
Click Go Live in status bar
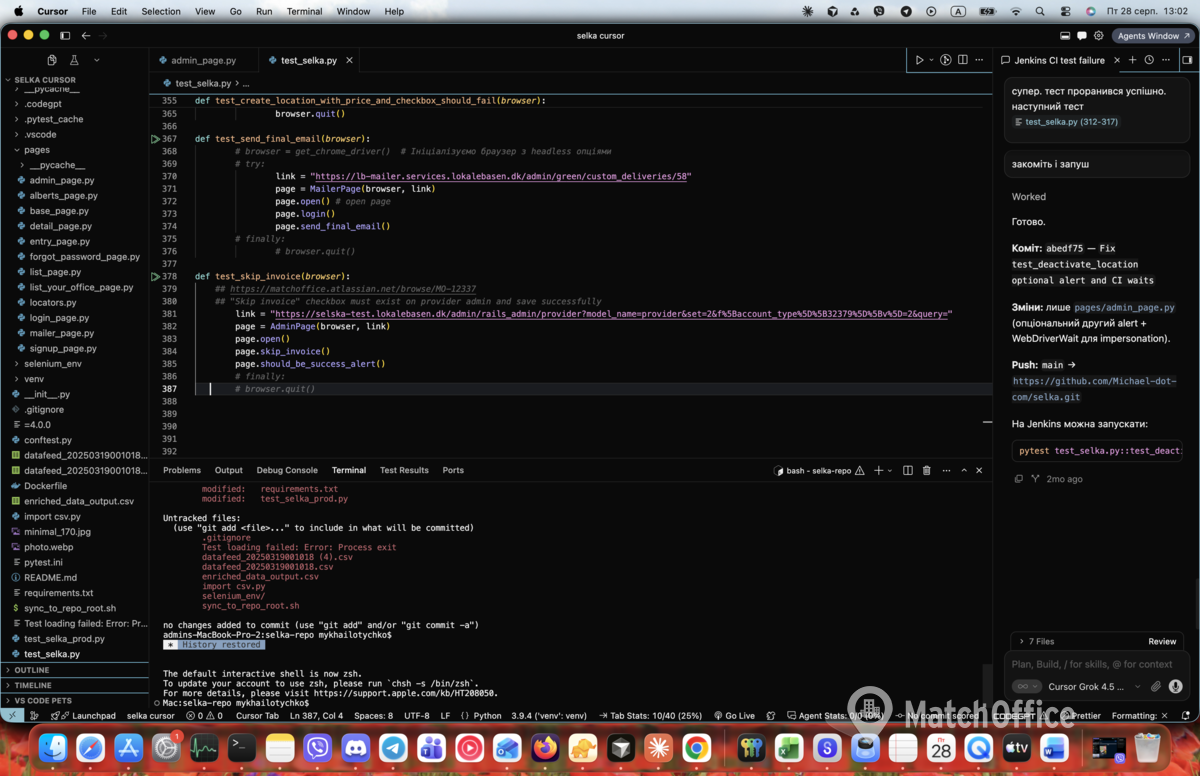(x=735, y=716)
